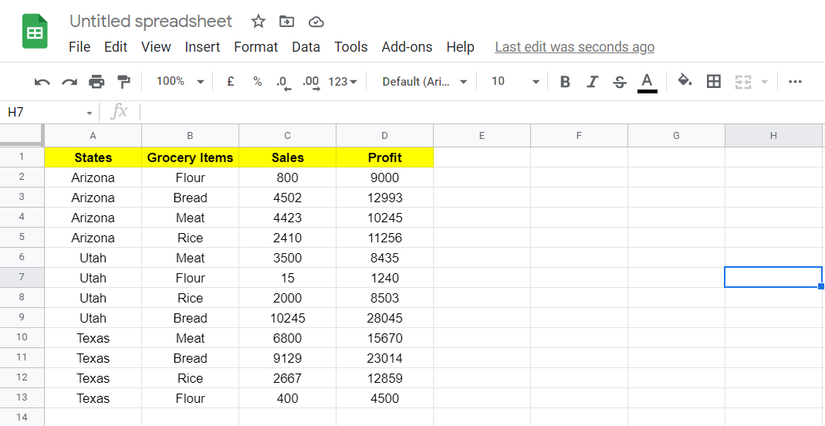Open the Help menu

tap(460, 47)
